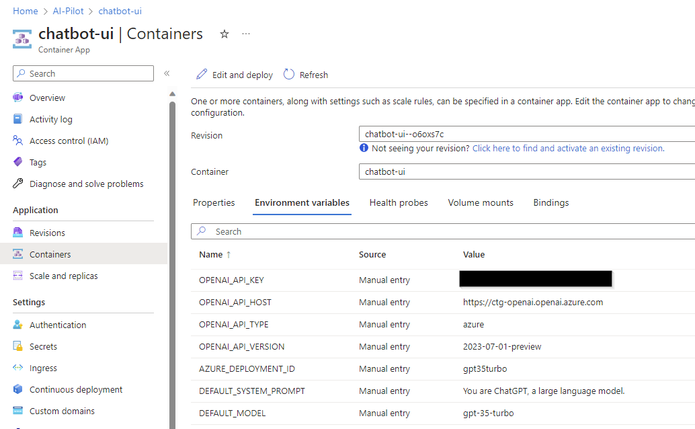Click the Secrets icon

coord(18,346)
